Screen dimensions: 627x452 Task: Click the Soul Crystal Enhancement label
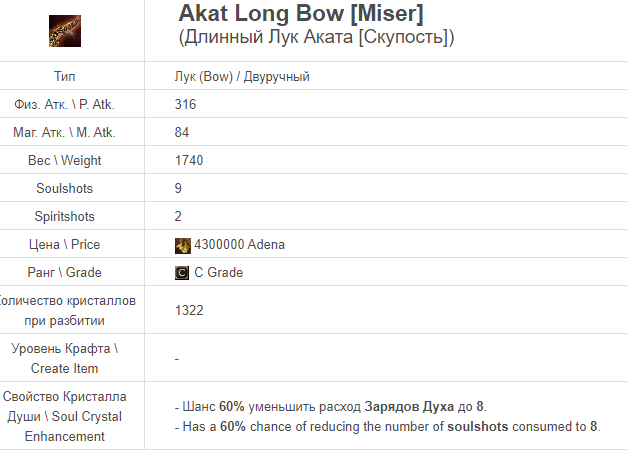pyautogui.click(x=64, y=416)
